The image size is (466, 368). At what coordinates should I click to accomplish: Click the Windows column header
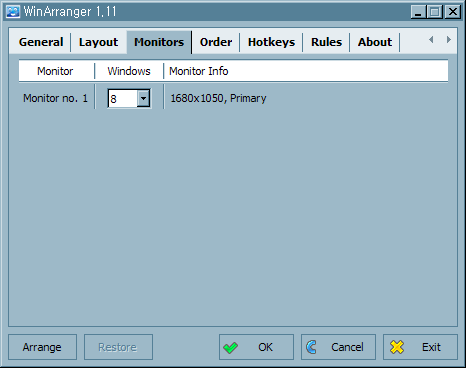tap(129, 71)
